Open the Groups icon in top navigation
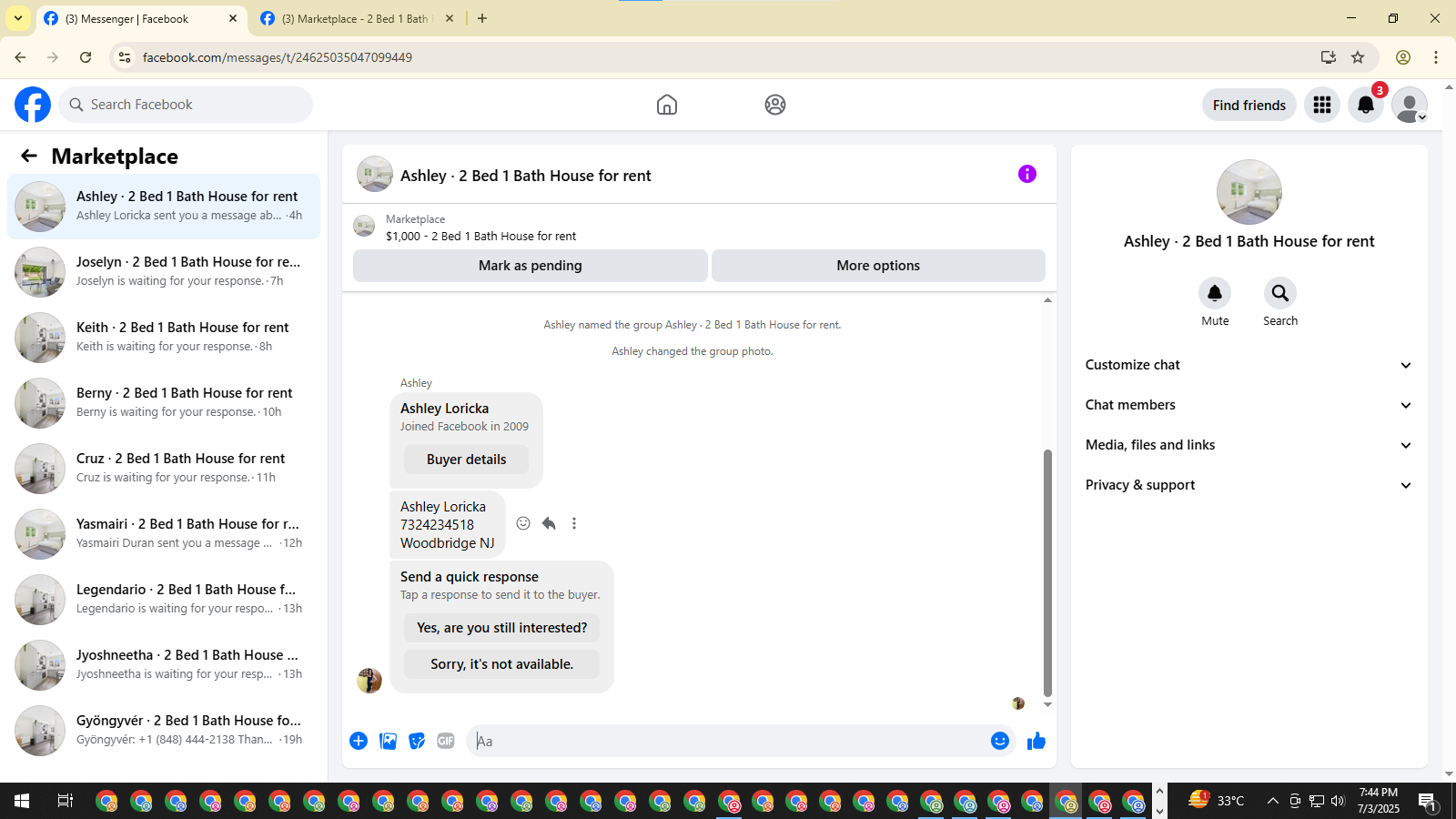Screen dimensions: 1456x819 (x=775, y=105)
